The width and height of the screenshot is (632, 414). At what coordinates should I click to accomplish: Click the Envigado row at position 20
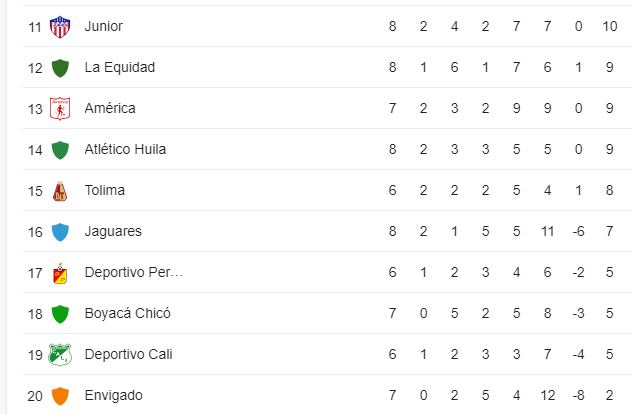(327, 395)
